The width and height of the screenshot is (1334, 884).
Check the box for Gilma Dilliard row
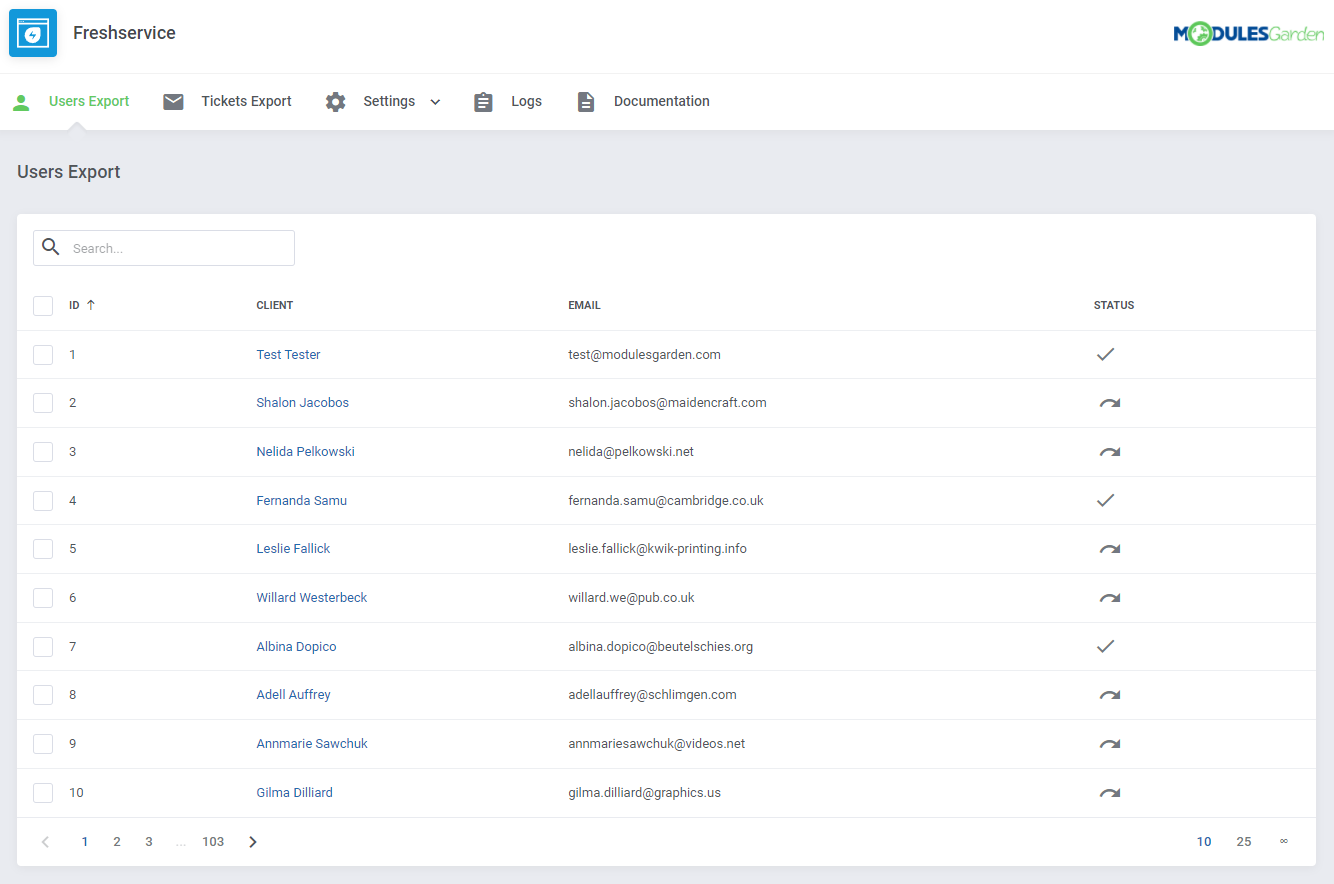[x=43, y=793]
